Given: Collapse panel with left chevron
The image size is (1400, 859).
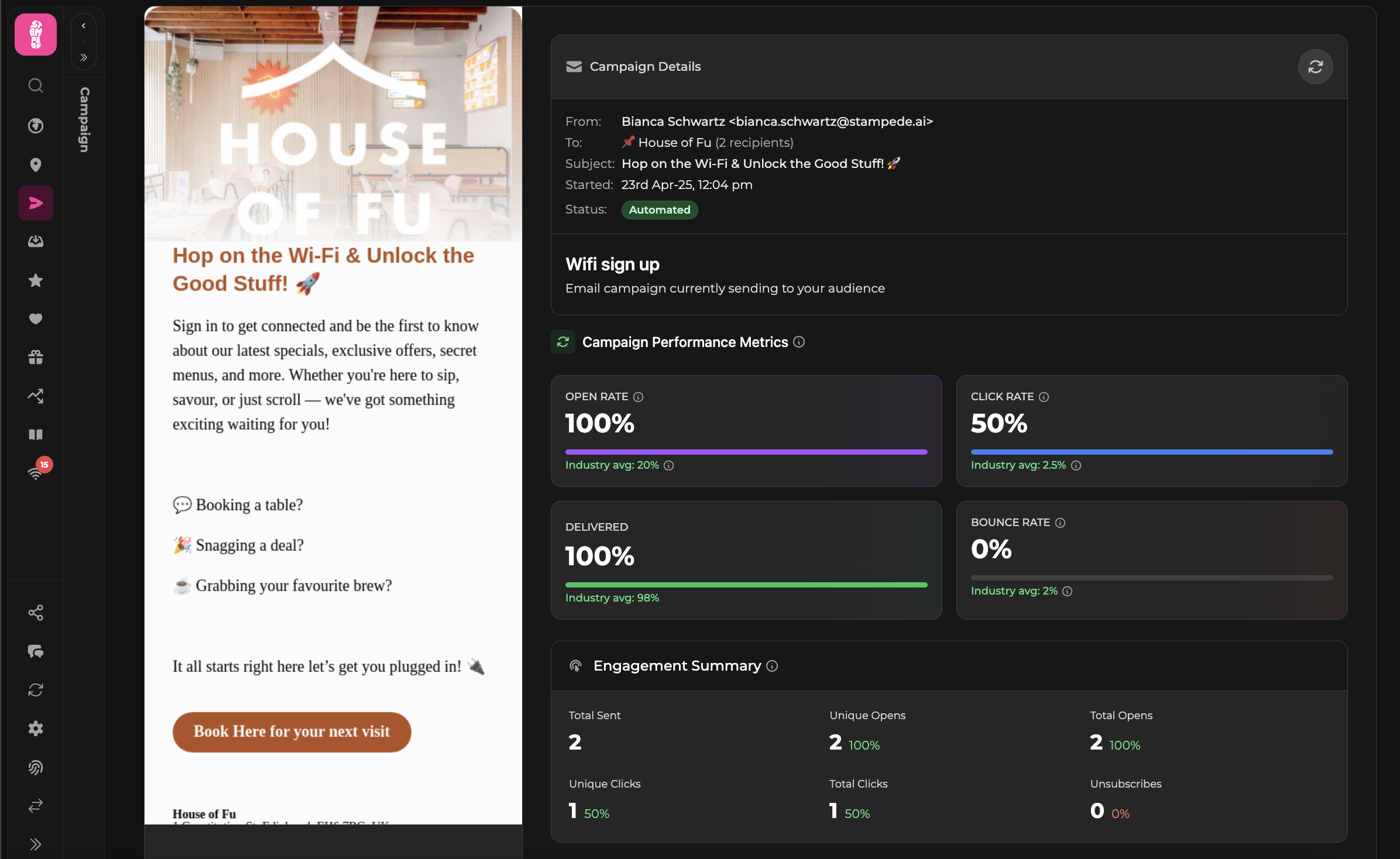Looking at the screenshot, I should point(84,26).
